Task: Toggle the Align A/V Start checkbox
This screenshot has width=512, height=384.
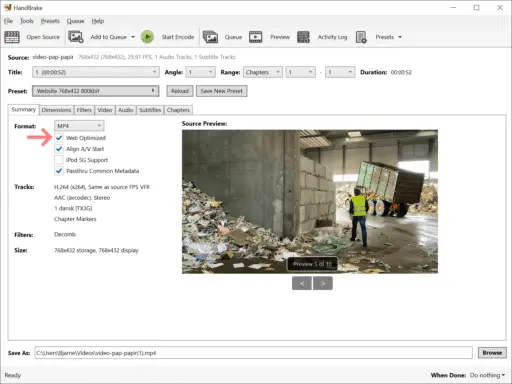Action: (x=59, y=149)
